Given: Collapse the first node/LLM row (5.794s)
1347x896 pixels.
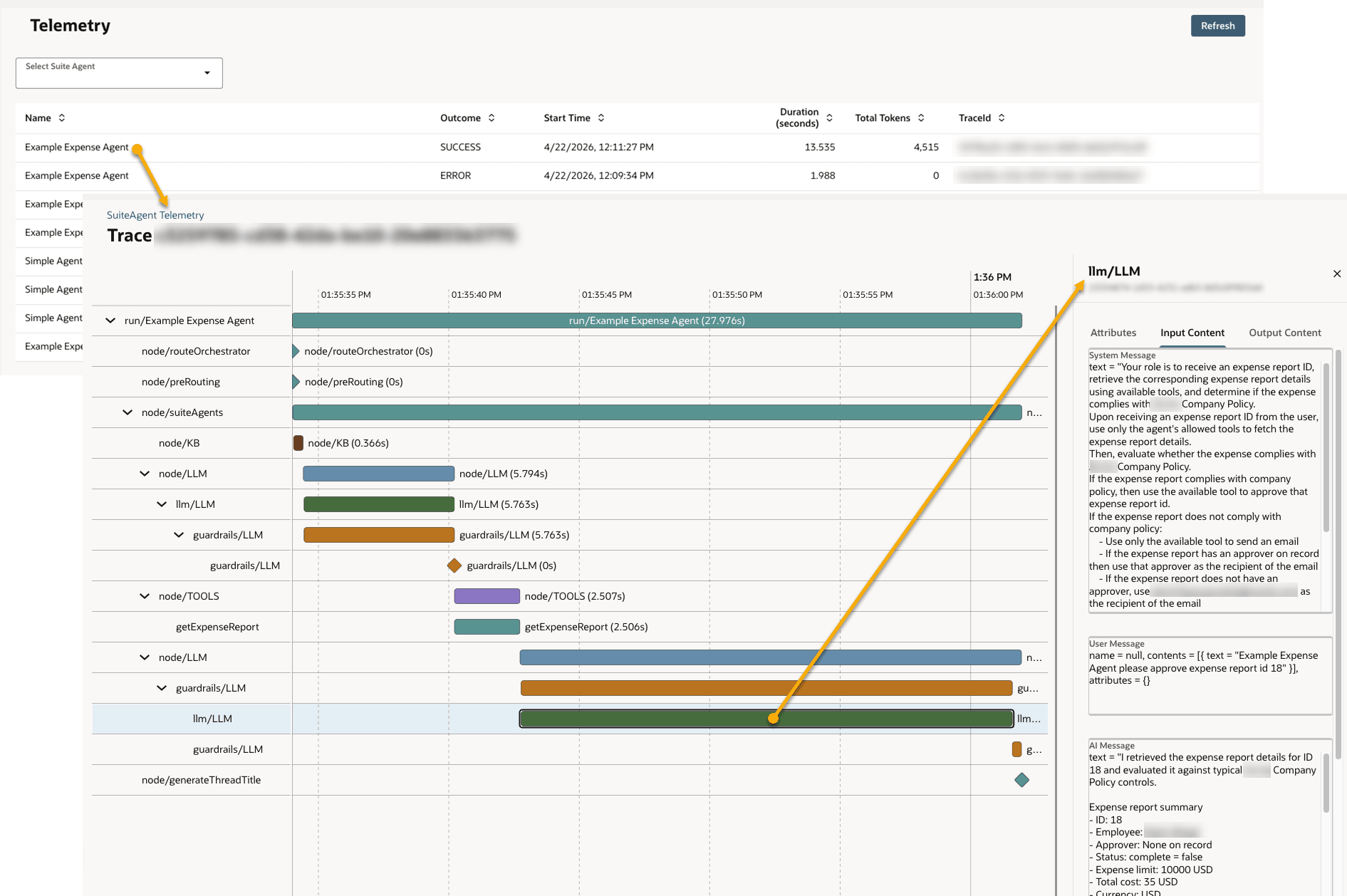Looking at the screenshot, I should point(145,474).
